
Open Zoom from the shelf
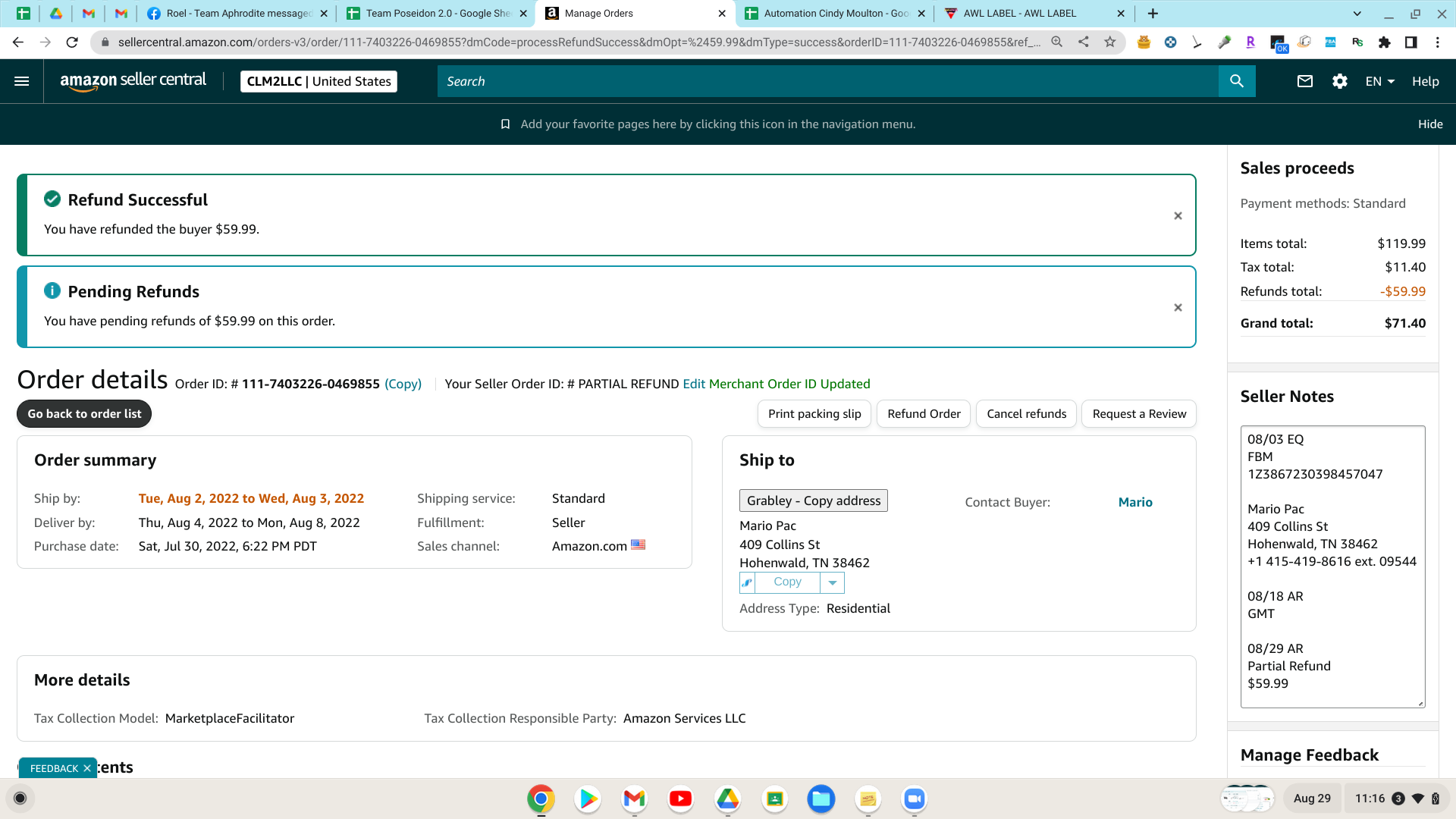tap(915, 799)
